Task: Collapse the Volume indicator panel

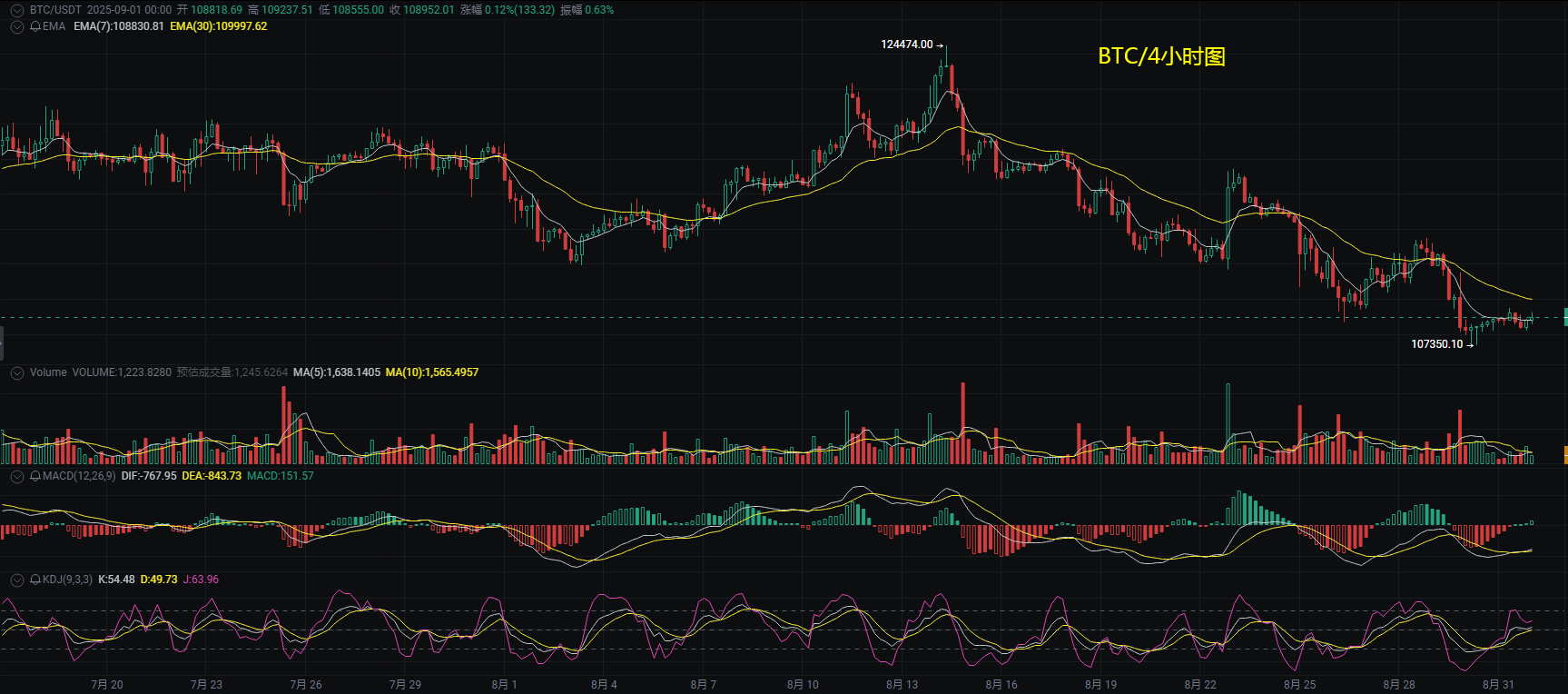Action: pos(16,372)
